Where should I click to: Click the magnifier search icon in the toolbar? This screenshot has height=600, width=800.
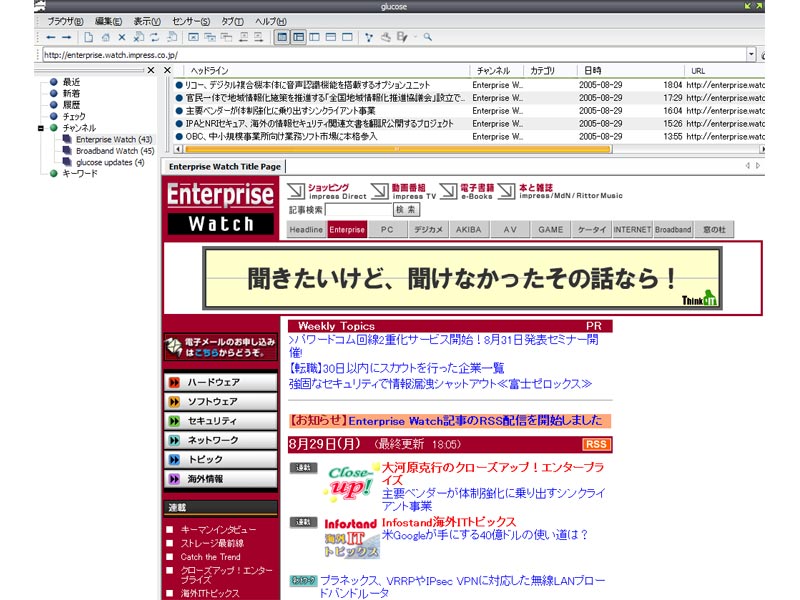428,37
